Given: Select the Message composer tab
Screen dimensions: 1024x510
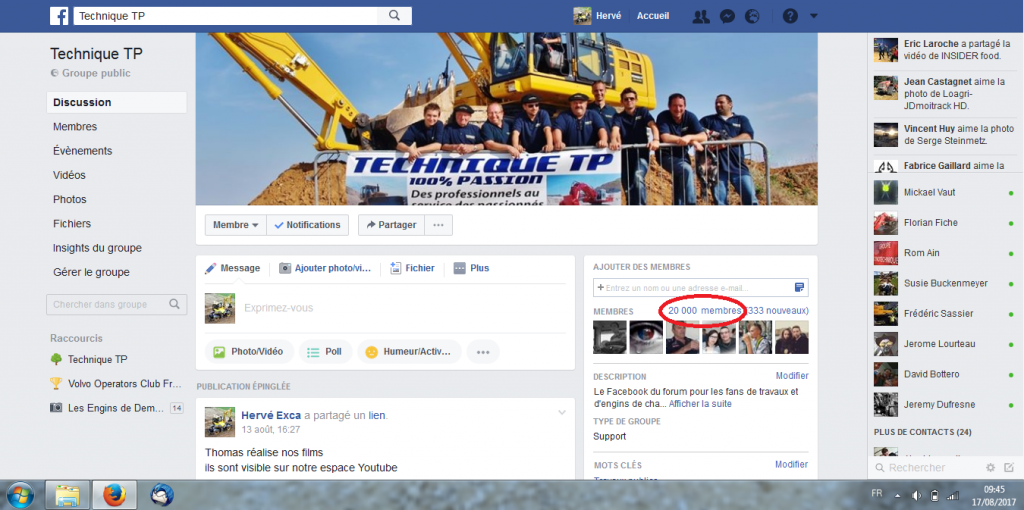Looking at the screenshot, I should click(x=232, y=268).
